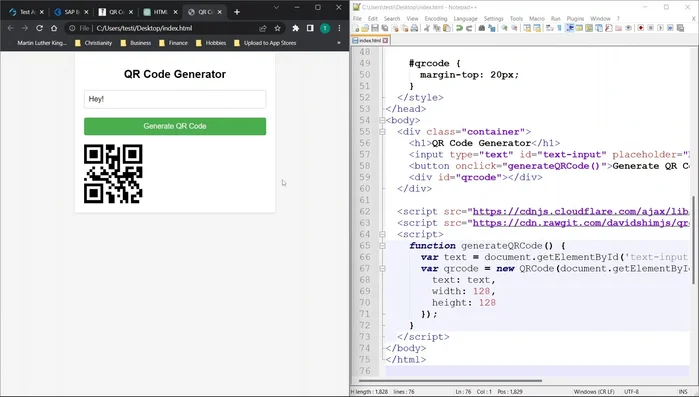Start macro recording with the red record icon
699x397 pixels.
click(x=641, y=28)
